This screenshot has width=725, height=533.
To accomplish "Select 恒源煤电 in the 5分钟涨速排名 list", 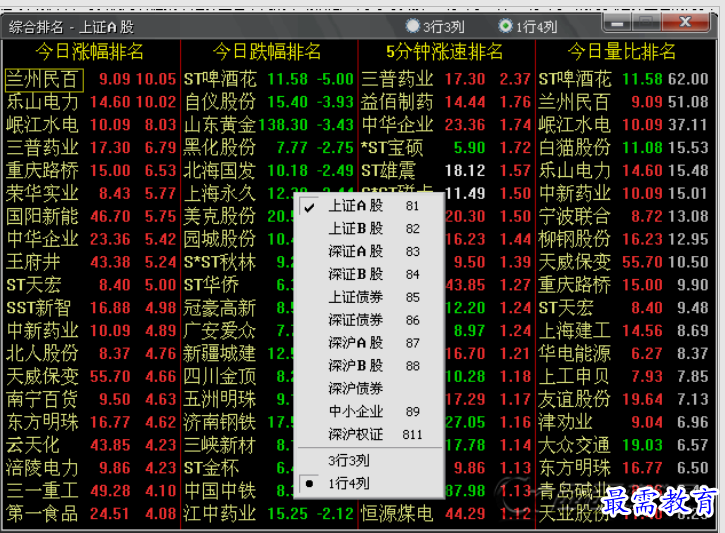I will [397, 514].
